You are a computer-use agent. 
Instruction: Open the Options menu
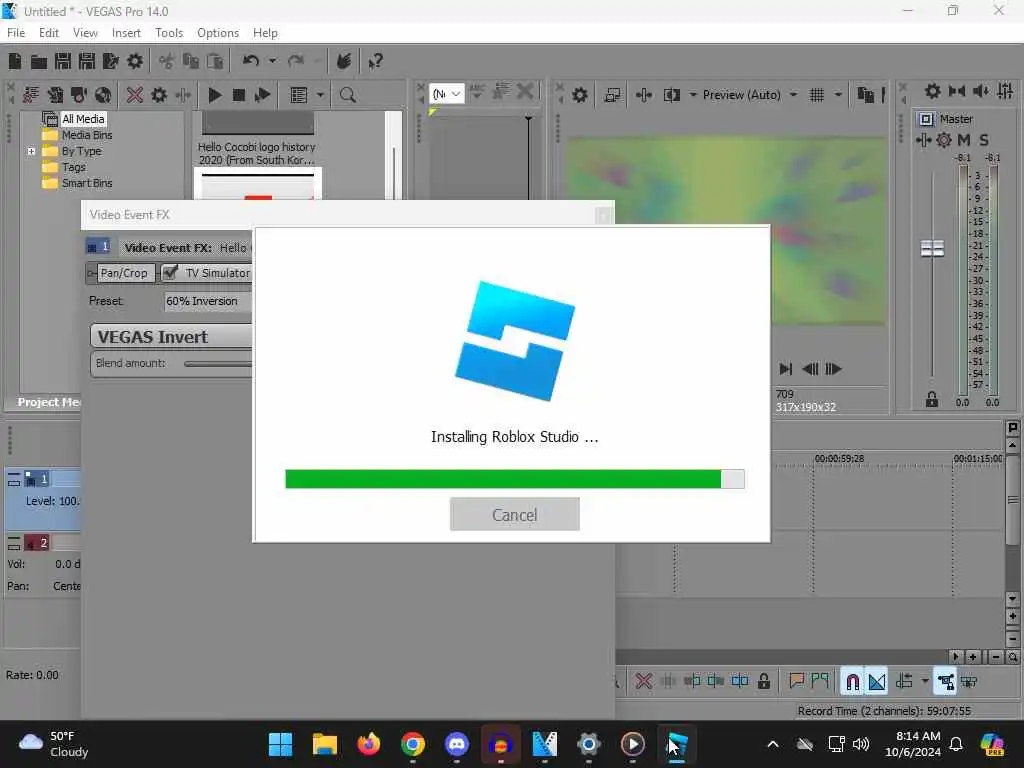click(x=217, y=33)
